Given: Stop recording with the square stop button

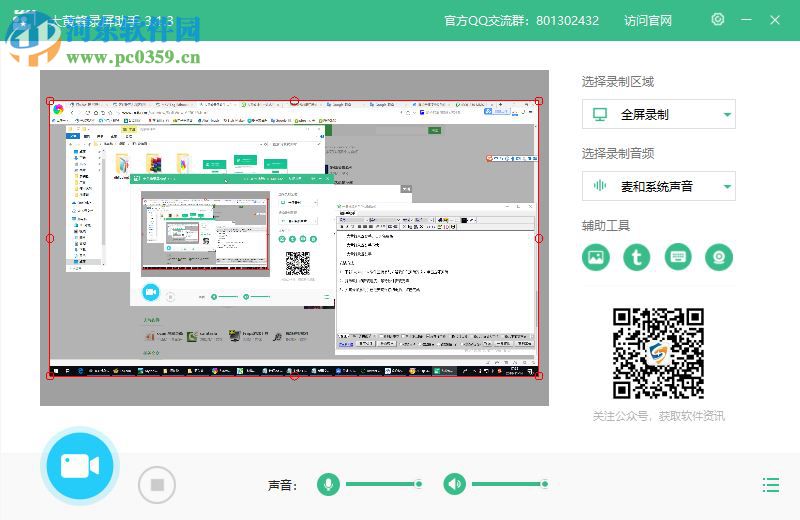Looking at the screenshot, I should [x=157, y=485].
